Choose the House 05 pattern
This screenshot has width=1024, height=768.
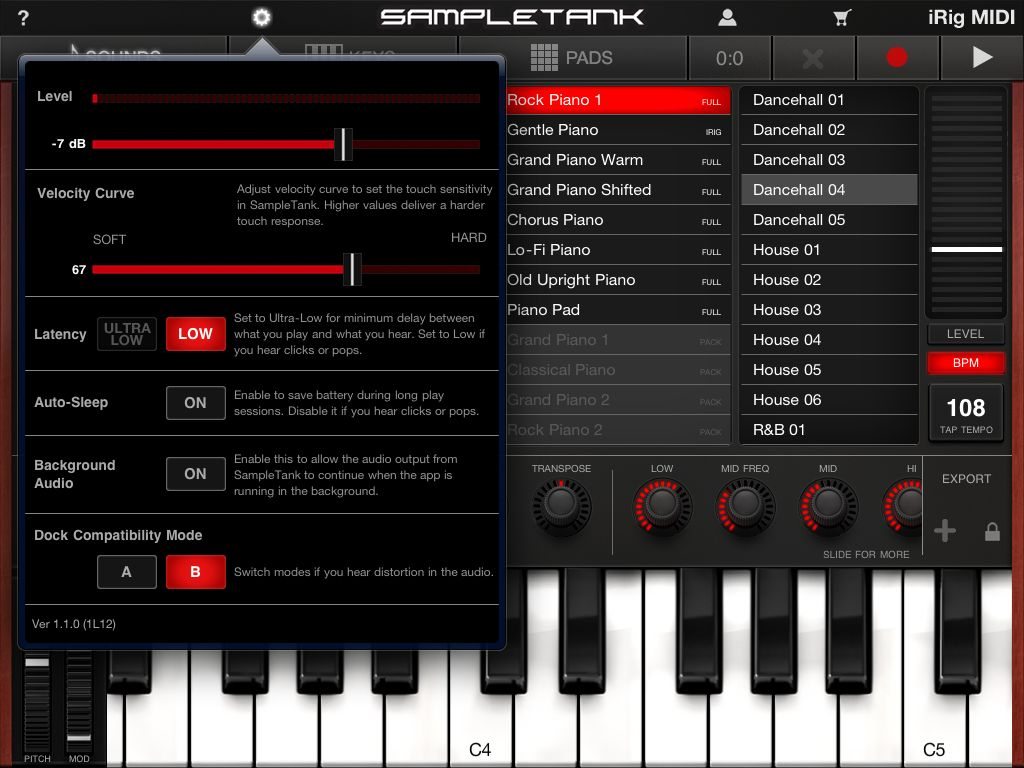point(829,370)
